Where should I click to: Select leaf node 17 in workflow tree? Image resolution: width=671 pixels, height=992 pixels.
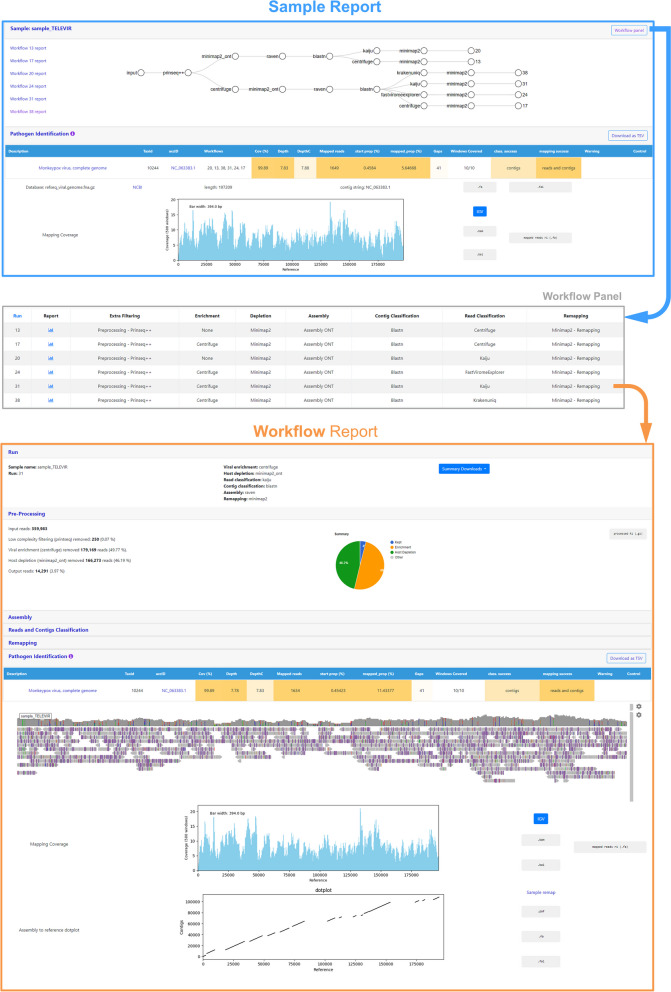(x=518, y=106)
